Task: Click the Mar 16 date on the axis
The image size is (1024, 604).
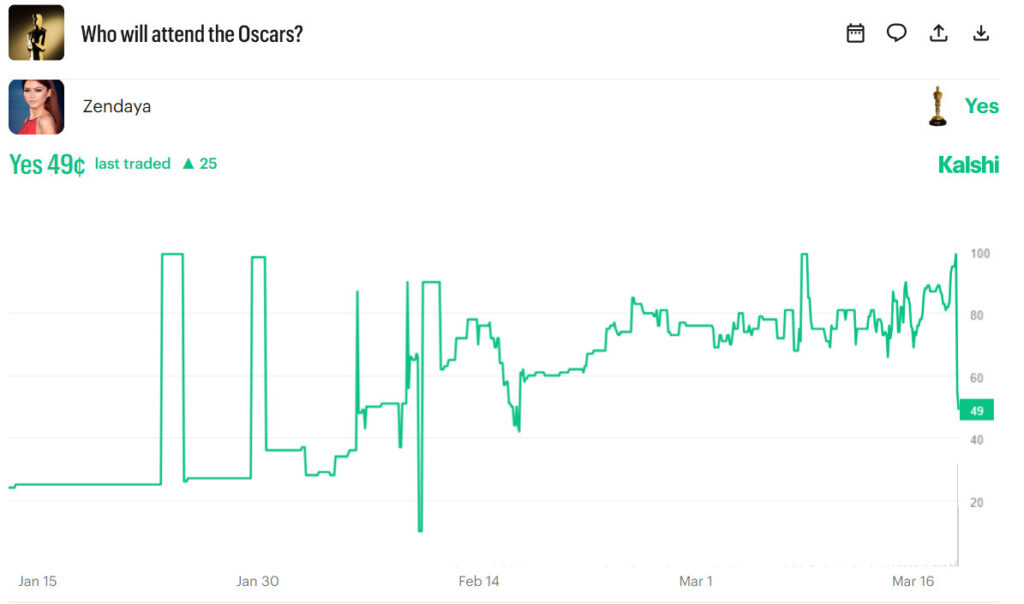Action: point(913,581)
